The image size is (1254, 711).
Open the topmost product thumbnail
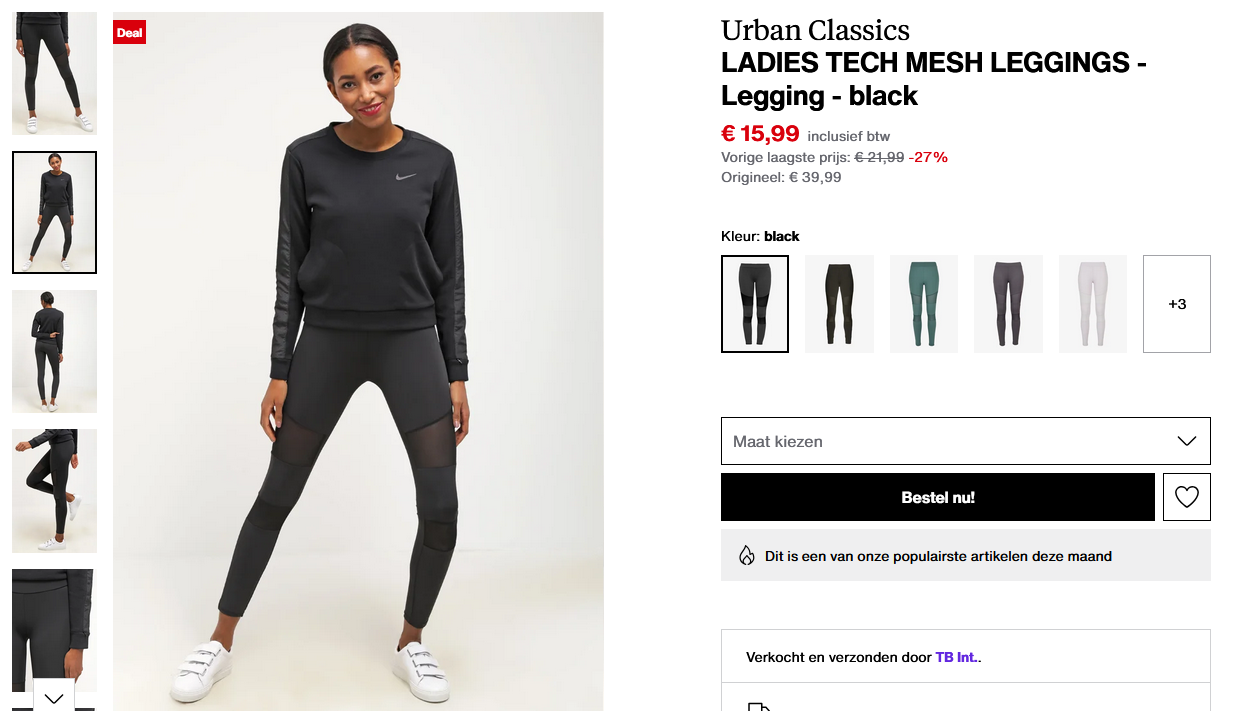53,72
